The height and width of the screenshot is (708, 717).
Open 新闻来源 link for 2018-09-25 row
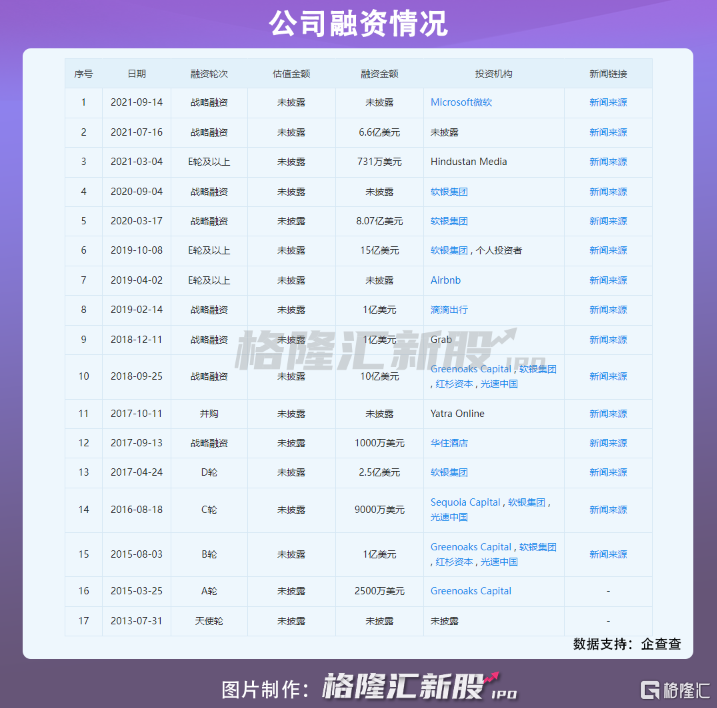point(608,376)
